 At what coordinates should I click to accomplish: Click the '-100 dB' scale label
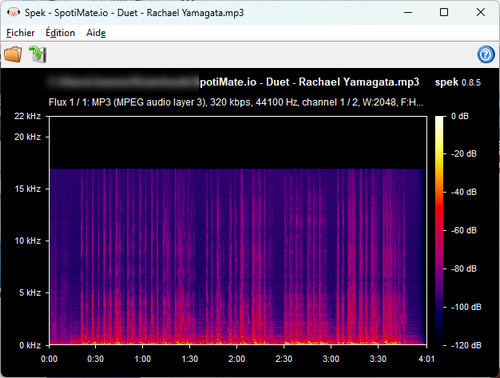(466, 307)
